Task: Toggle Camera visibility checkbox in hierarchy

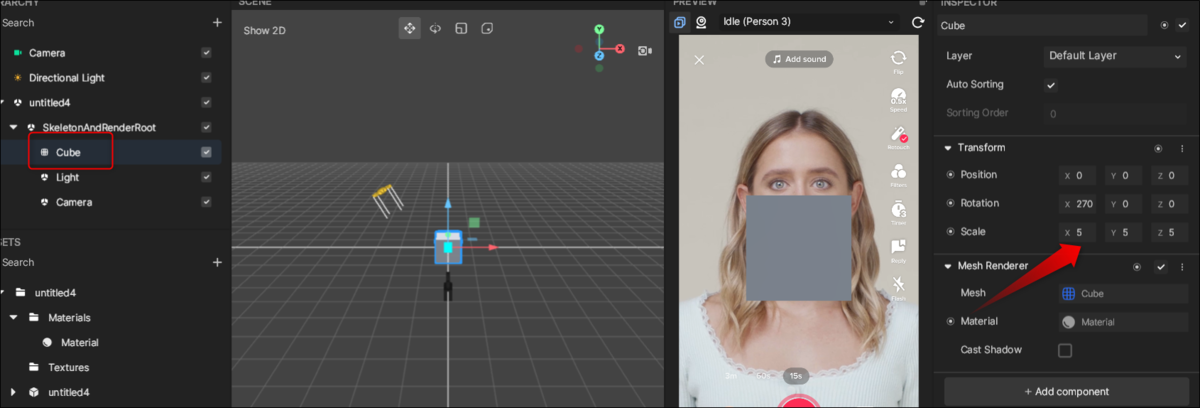Action: 206,52
